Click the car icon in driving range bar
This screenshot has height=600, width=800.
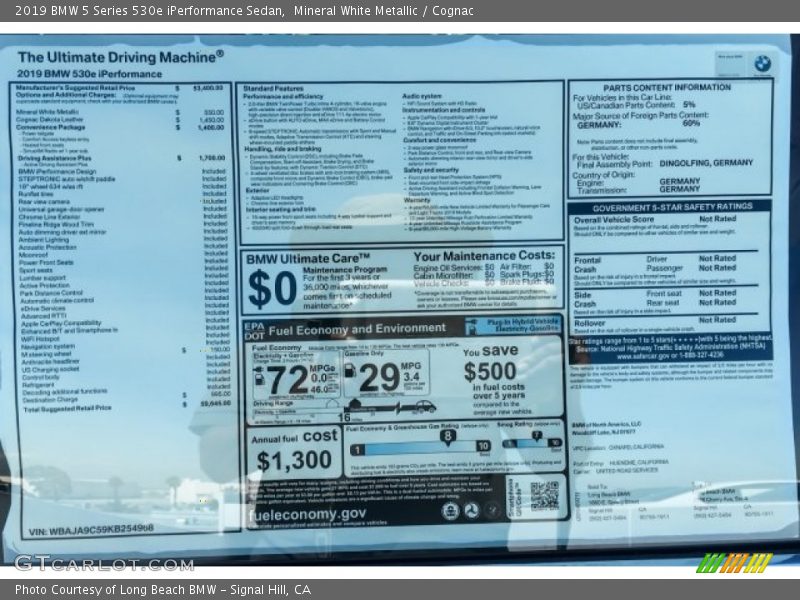[424, 407]
